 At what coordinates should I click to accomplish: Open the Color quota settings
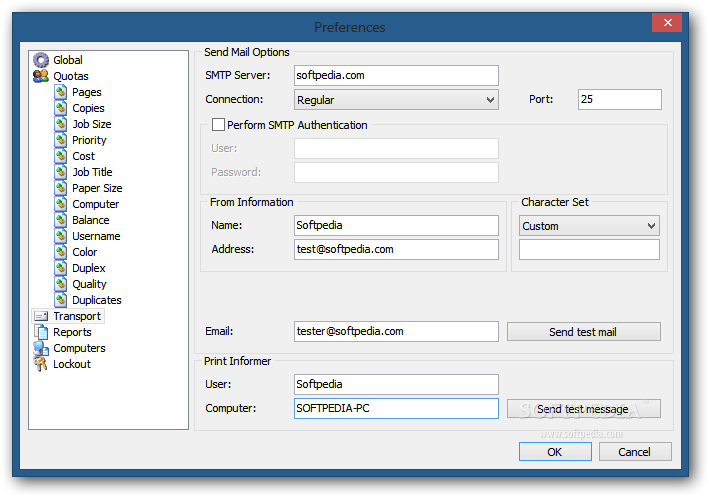(x=85, y=252)
